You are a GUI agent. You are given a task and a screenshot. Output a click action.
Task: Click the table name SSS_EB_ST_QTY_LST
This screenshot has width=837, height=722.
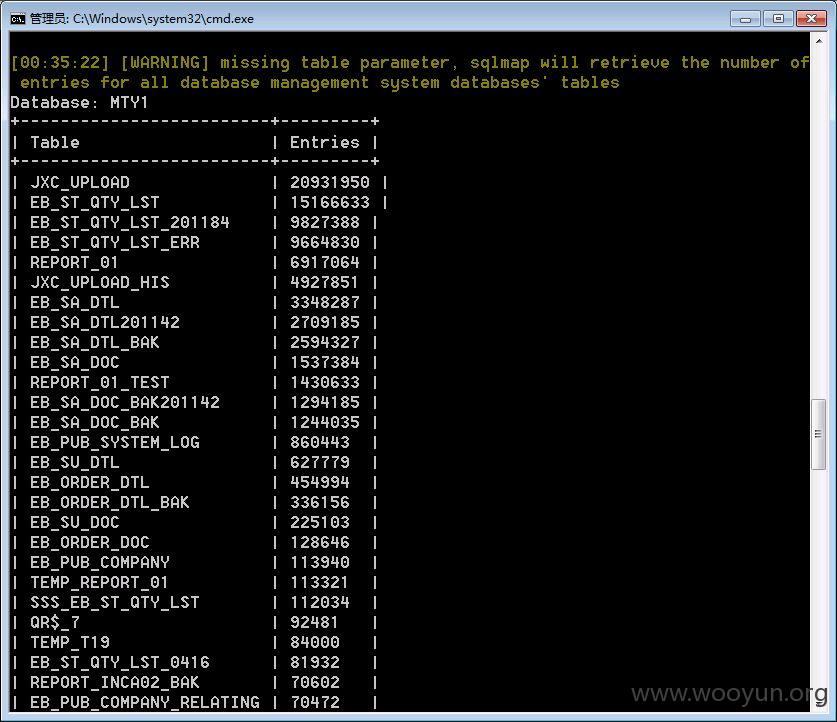click(115, 602)
